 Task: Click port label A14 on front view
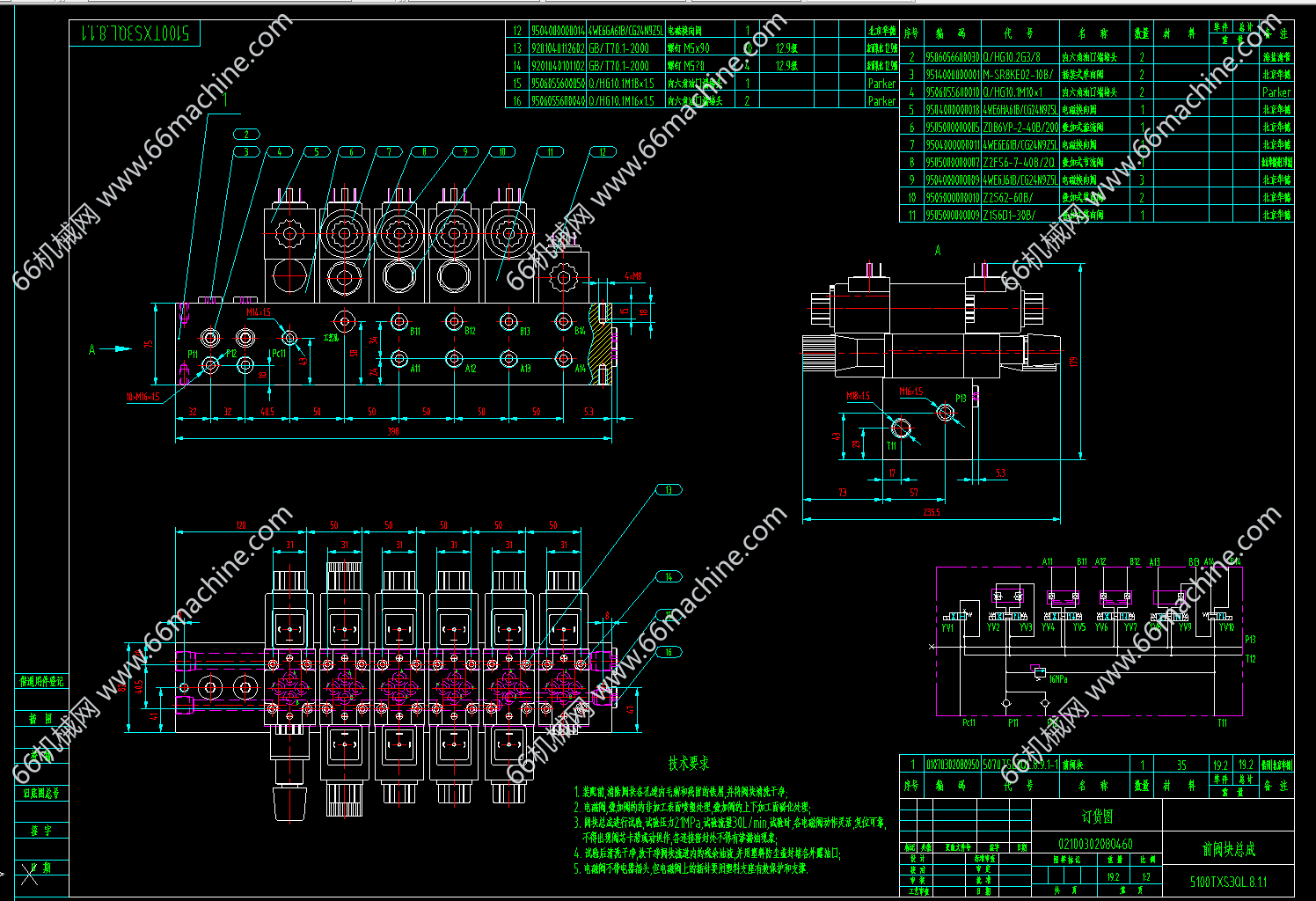click(581, 370)
